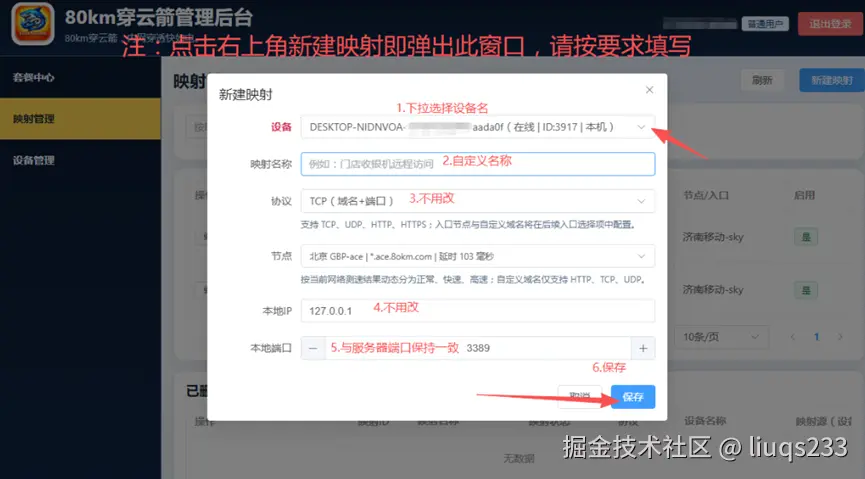
Task: Focus the 映射名称 input field
Action: (478, 164)
